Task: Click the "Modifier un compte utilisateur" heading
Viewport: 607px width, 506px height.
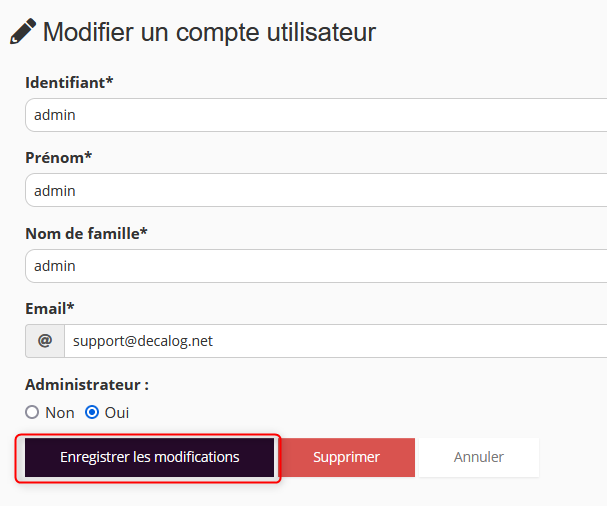Action: click(209, 32)
